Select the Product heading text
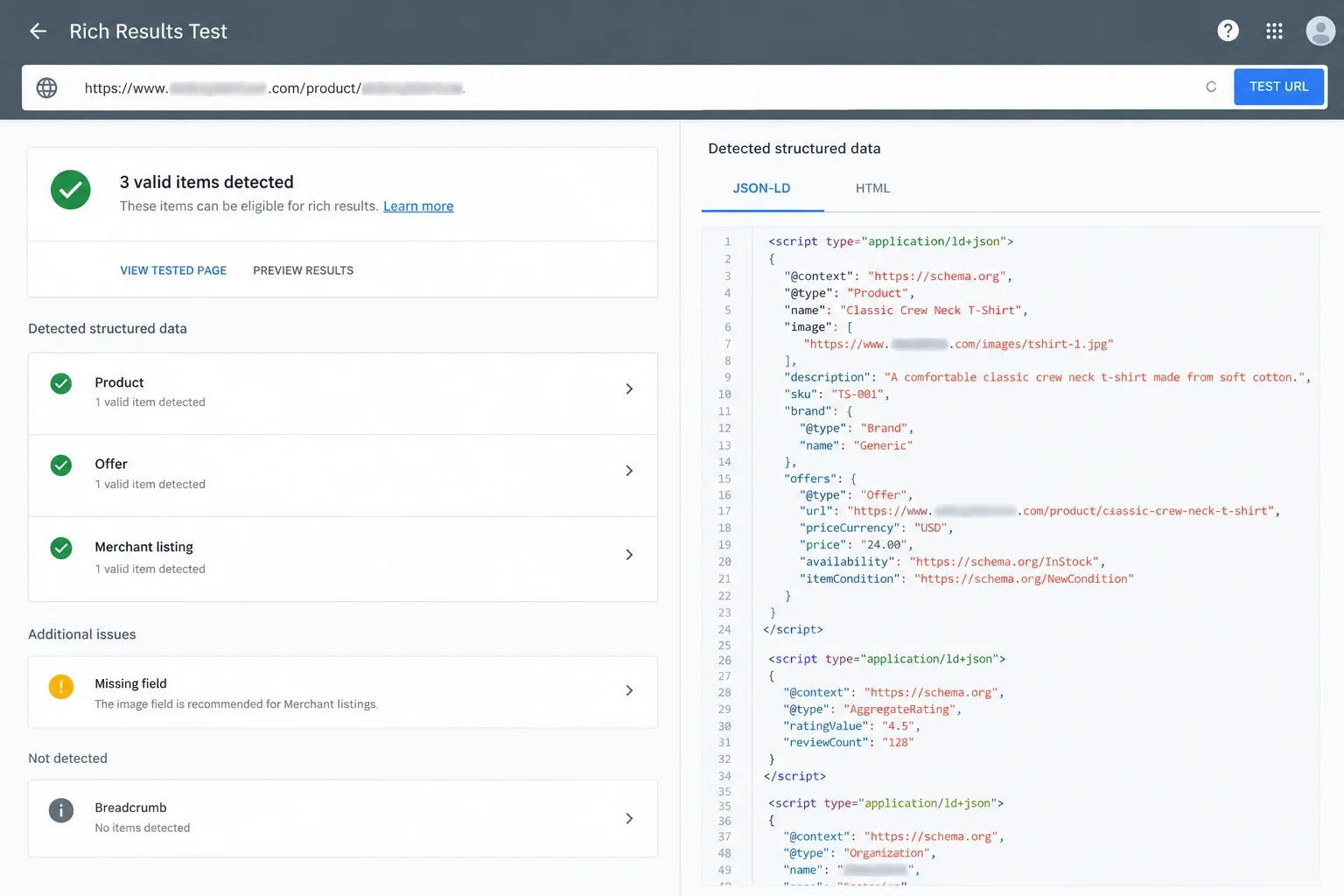Image resolution: width=1344 pixels, height=896 pixels. tap(119, 382)
